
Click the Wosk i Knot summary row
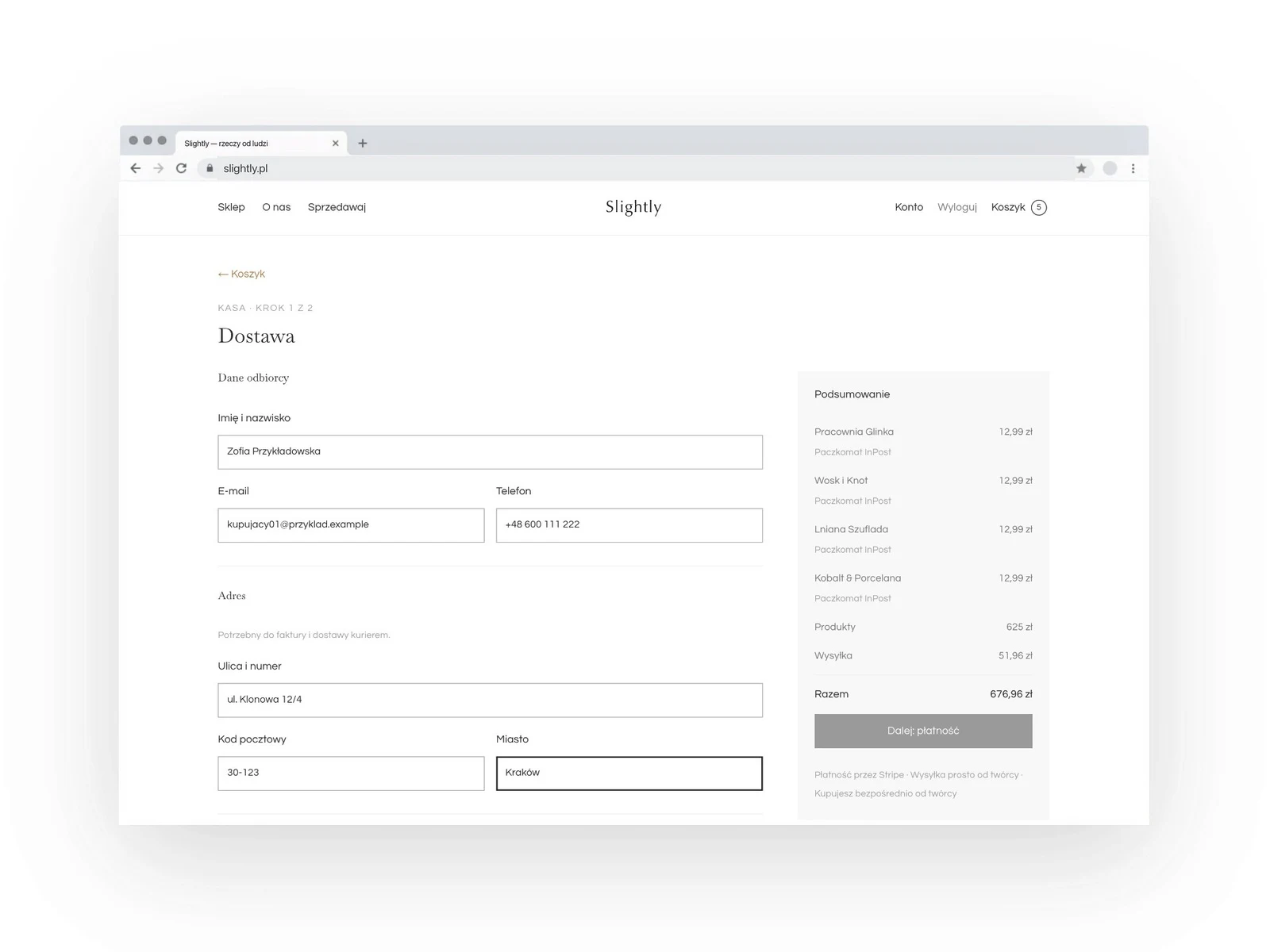[923, 490]
